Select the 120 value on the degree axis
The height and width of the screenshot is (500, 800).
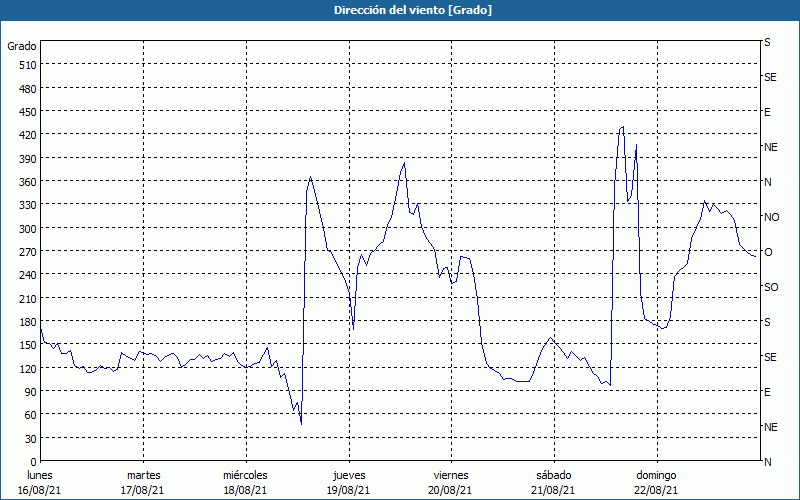tap(29, 368)
